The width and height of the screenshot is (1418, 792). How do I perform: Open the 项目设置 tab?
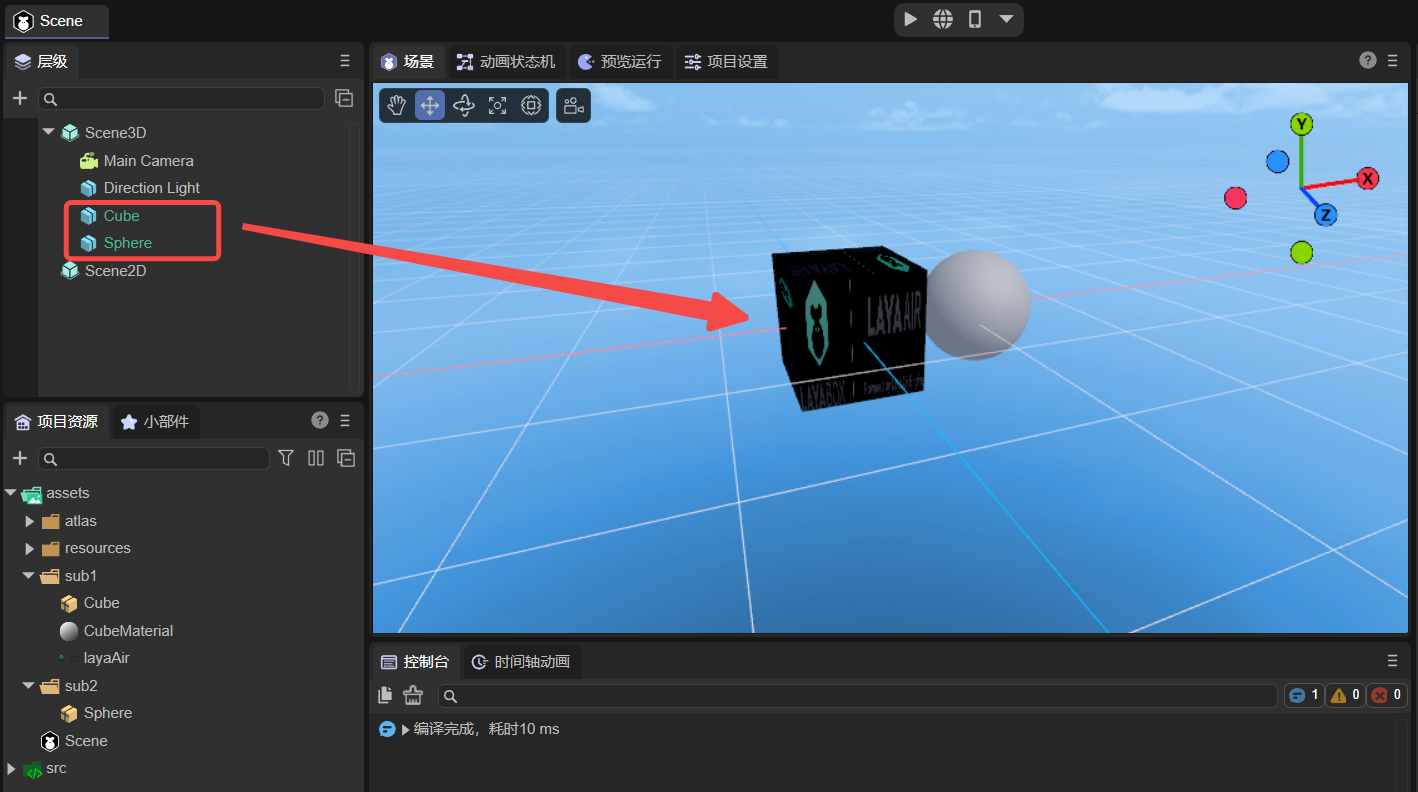coord(726,62)
